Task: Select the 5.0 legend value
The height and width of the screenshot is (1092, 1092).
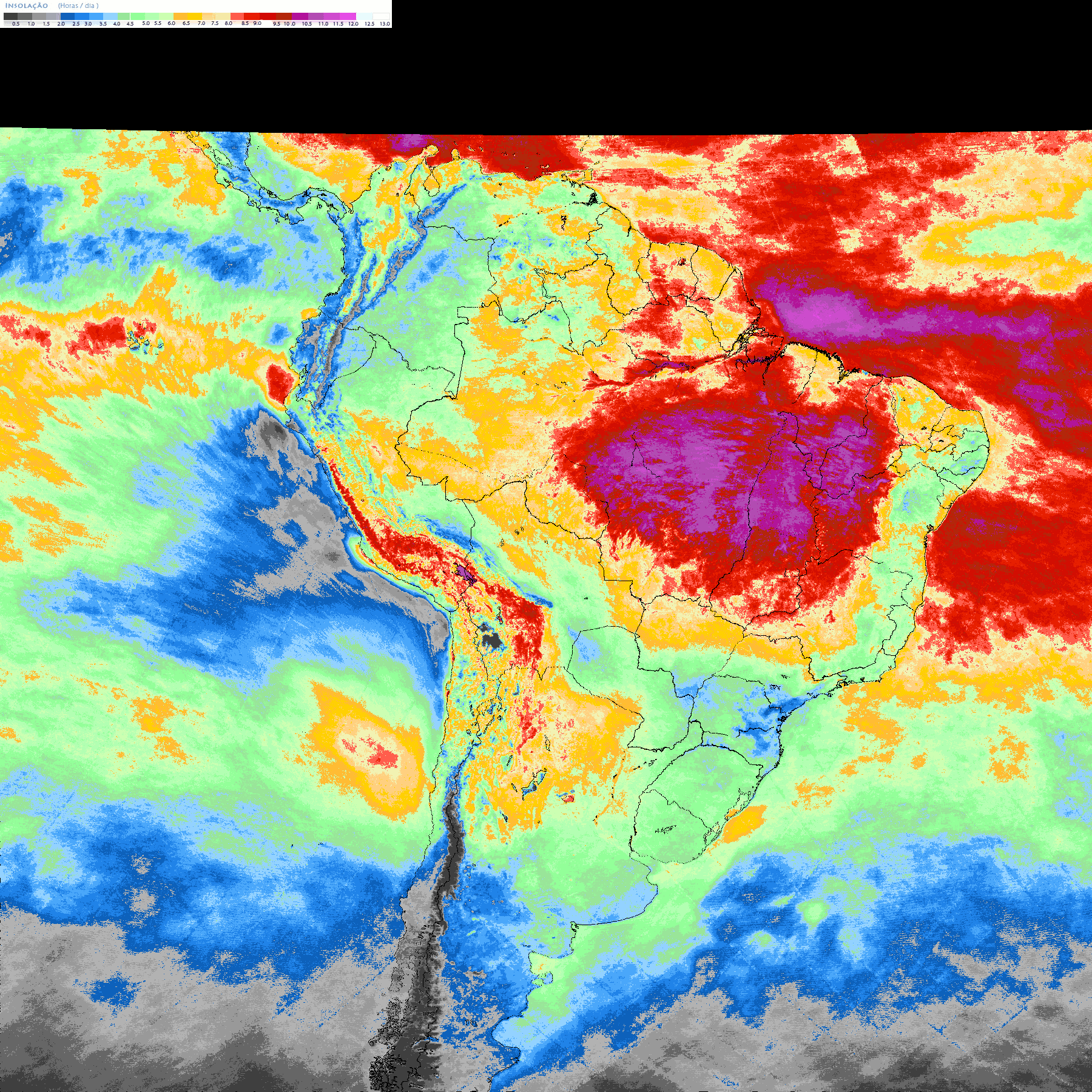Action: [146, 23]
